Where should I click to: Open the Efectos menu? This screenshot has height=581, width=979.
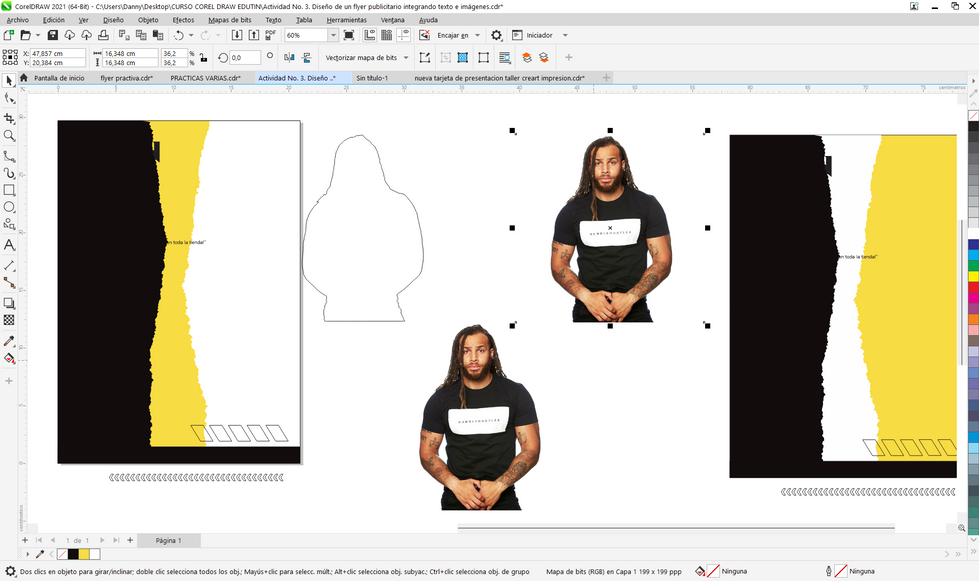point(183,20)
